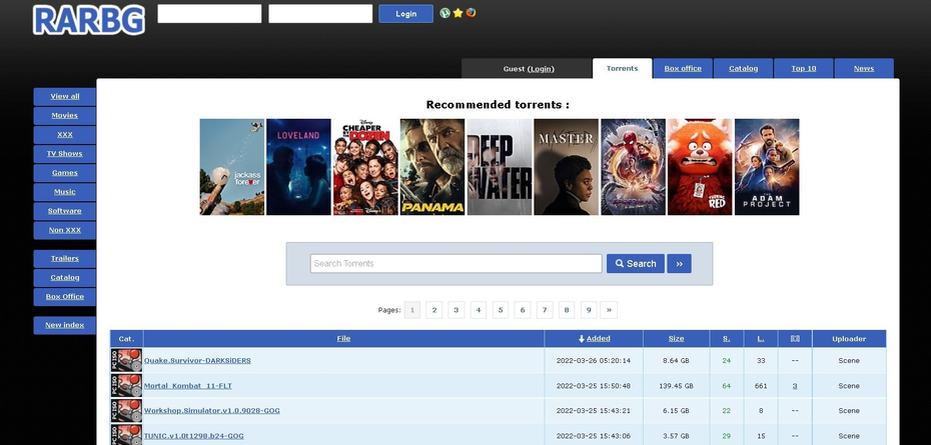Click category icon for Workshop.Simulator row
Image resolution: width=931 pixels, height=445 pixels.
[x=126, y=411]
